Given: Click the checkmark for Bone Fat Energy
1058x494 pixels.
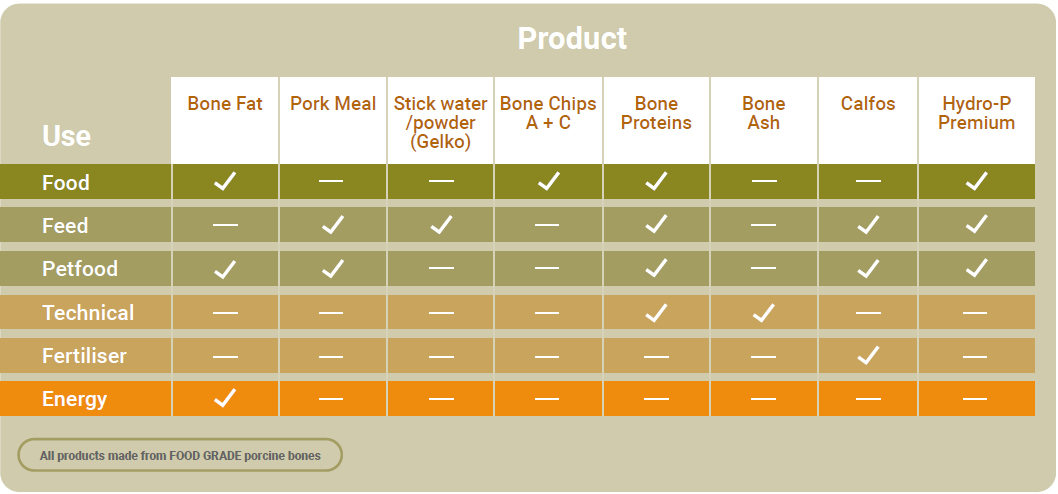Looking at the screenshot, I should coord(225,398).
